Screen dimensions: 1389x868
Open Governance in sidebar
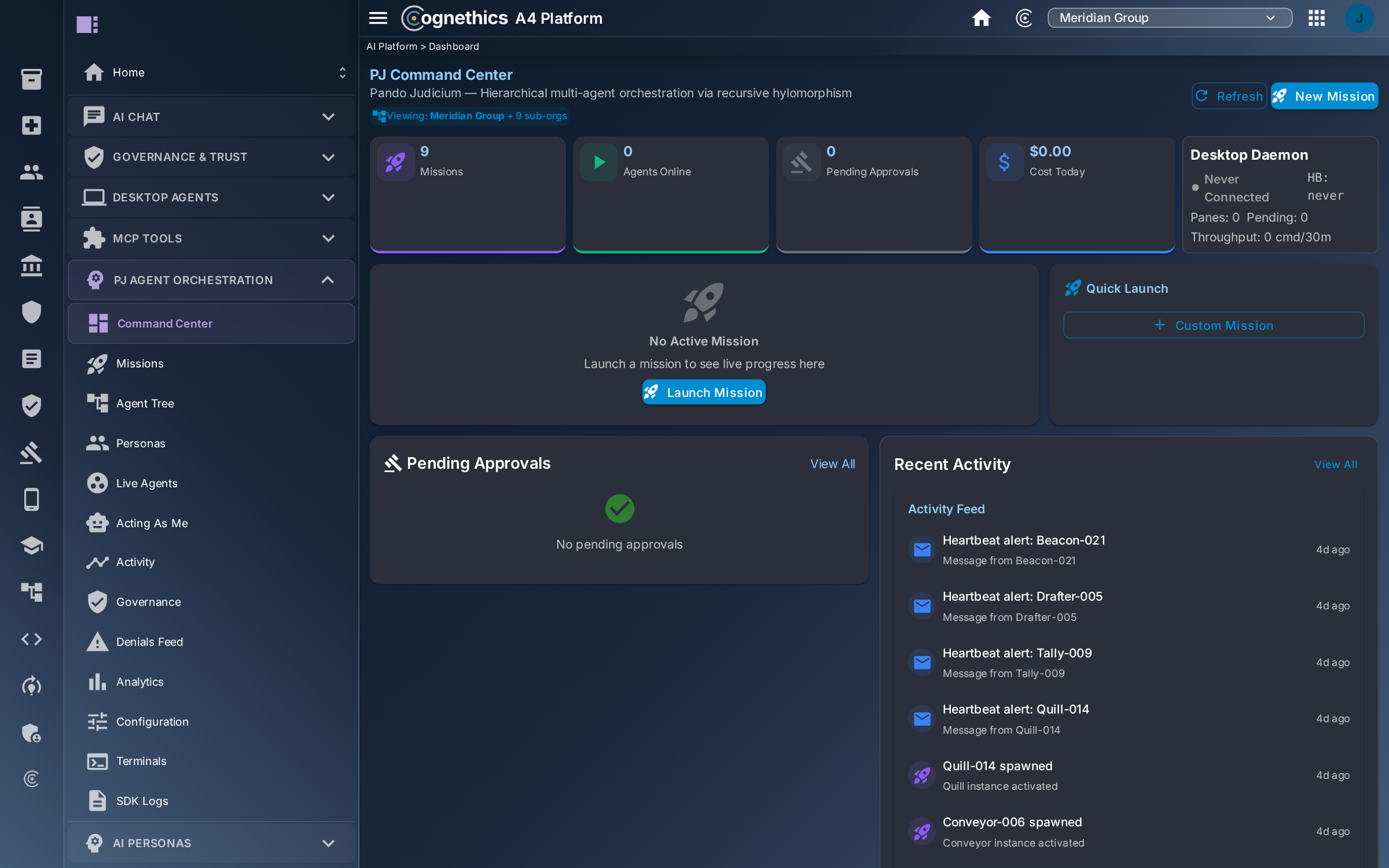coord(211,602)
